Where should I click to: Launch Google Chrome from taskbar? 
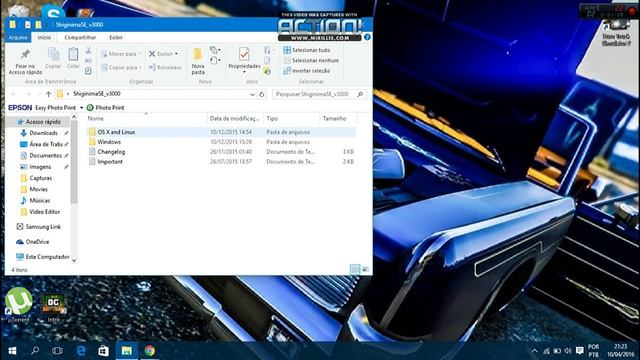[x=149, y=351]
